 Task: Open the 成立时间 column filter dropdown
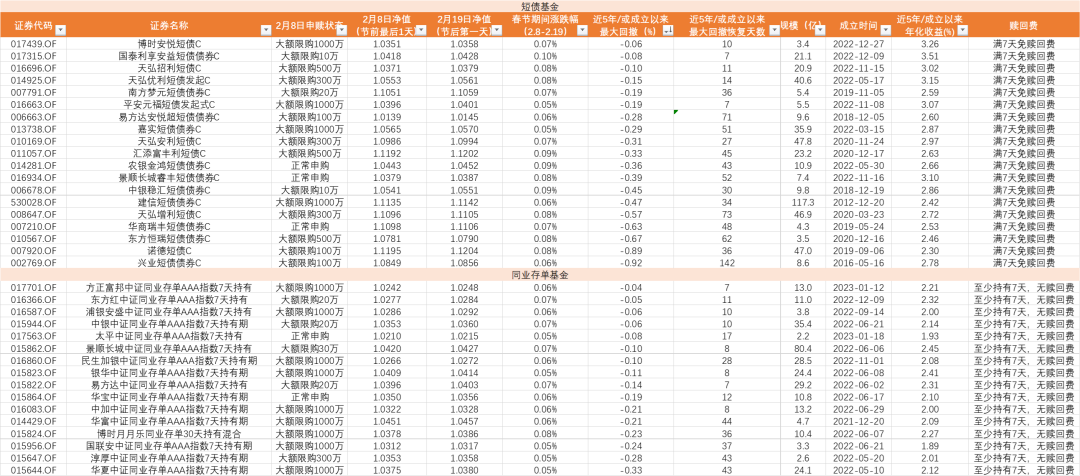point(887,30)
